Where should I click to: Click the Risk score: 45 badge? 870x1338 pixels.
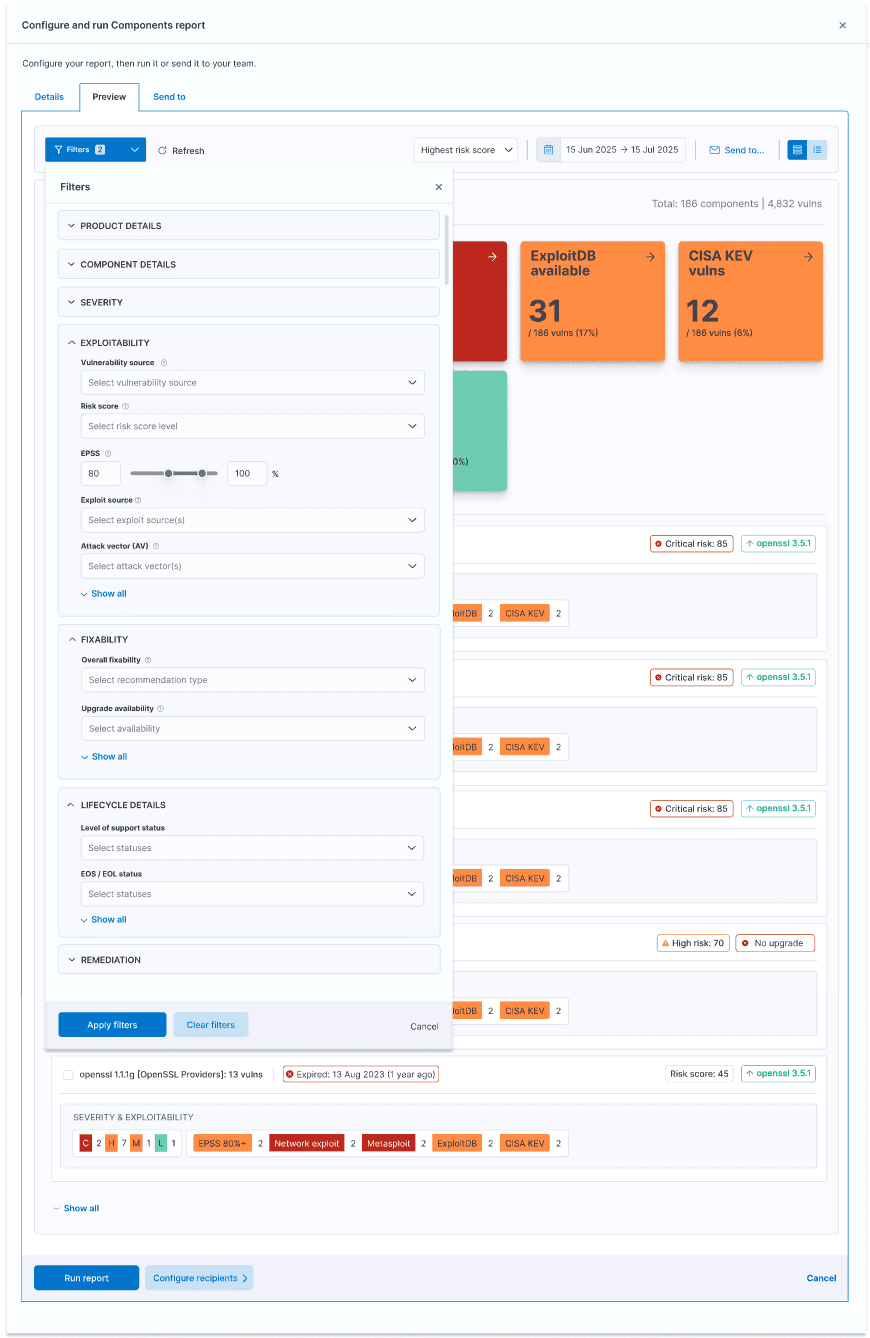[x=699, y=1074]
